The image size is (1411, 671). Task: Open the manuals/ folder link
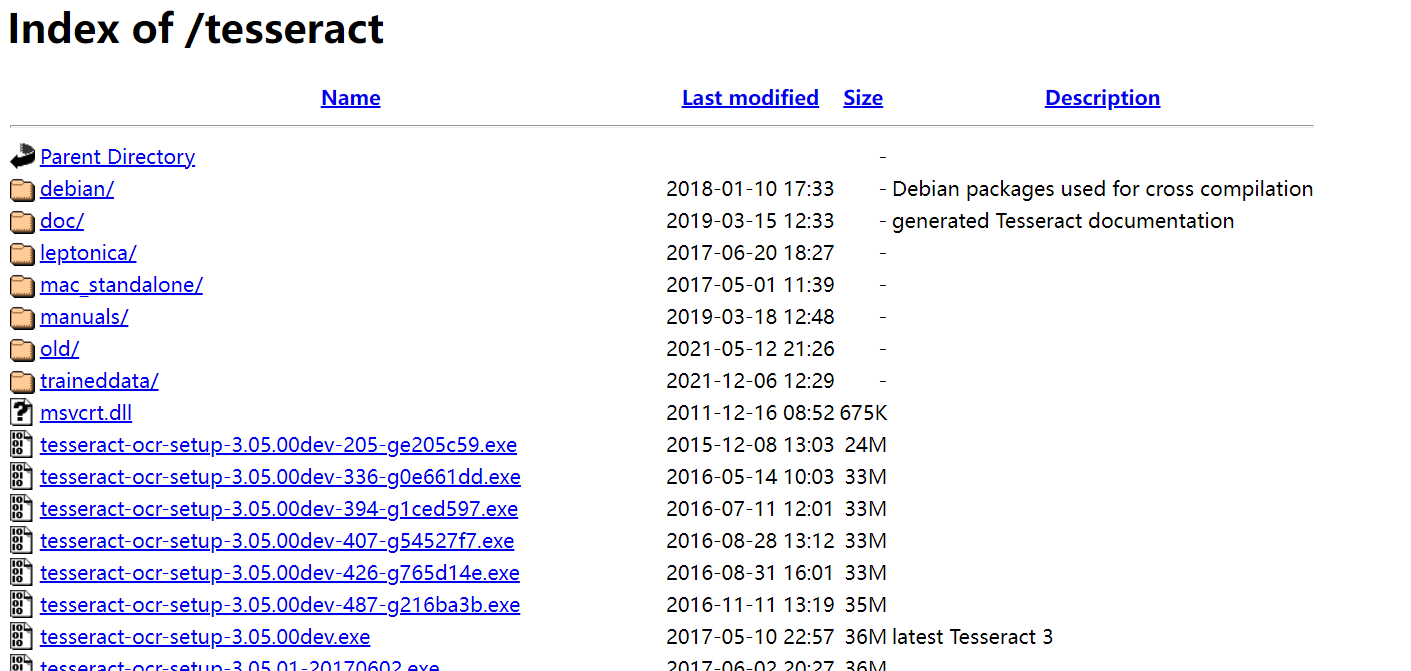pyautogui.click(x=84, y=317)
